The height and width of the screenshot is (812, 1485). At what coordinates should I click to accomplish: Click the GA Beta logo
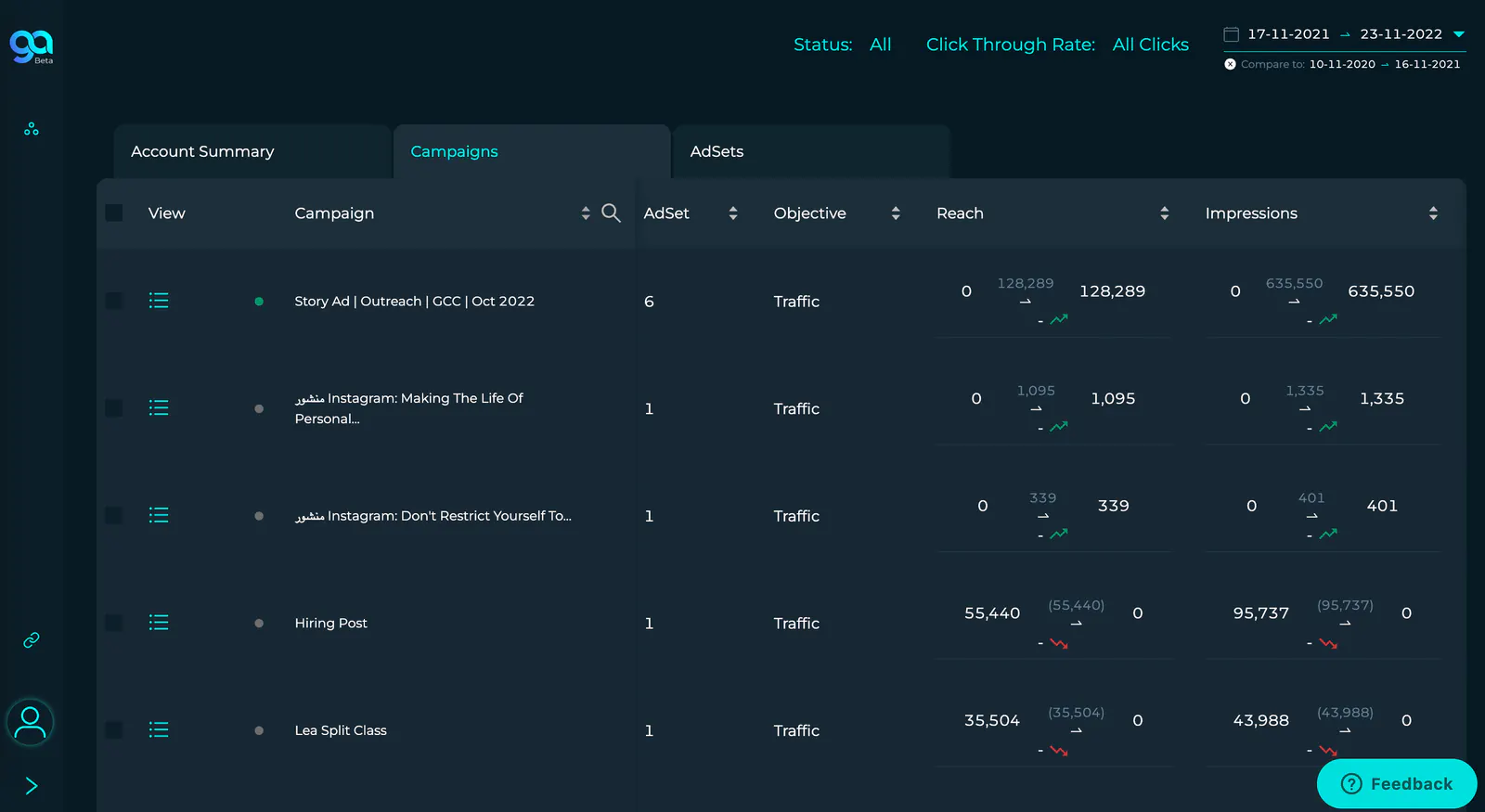click(32, 46)
